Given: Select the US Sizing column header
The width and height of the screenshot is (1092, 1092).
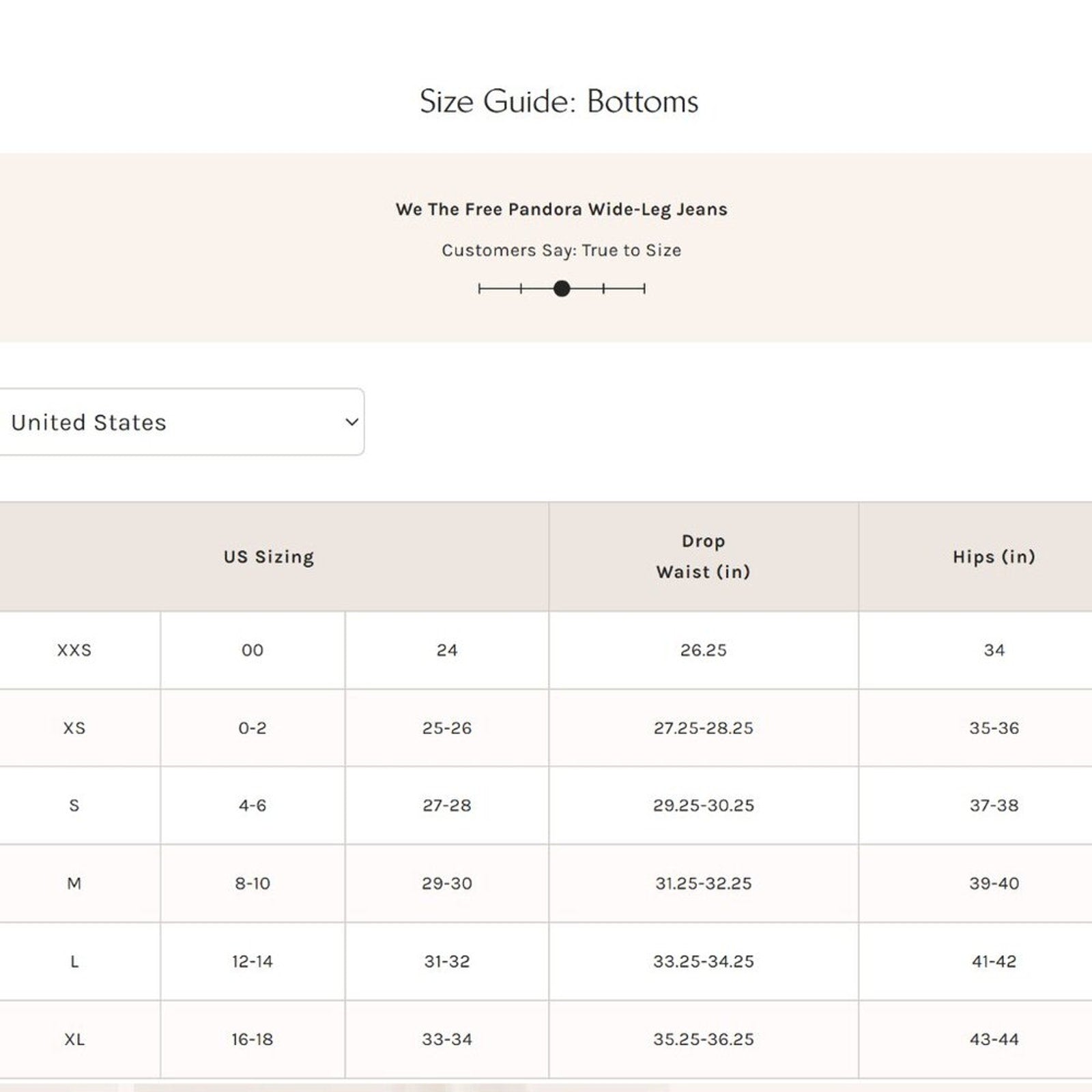Looking at the screenshot, I should pos(269,557).
